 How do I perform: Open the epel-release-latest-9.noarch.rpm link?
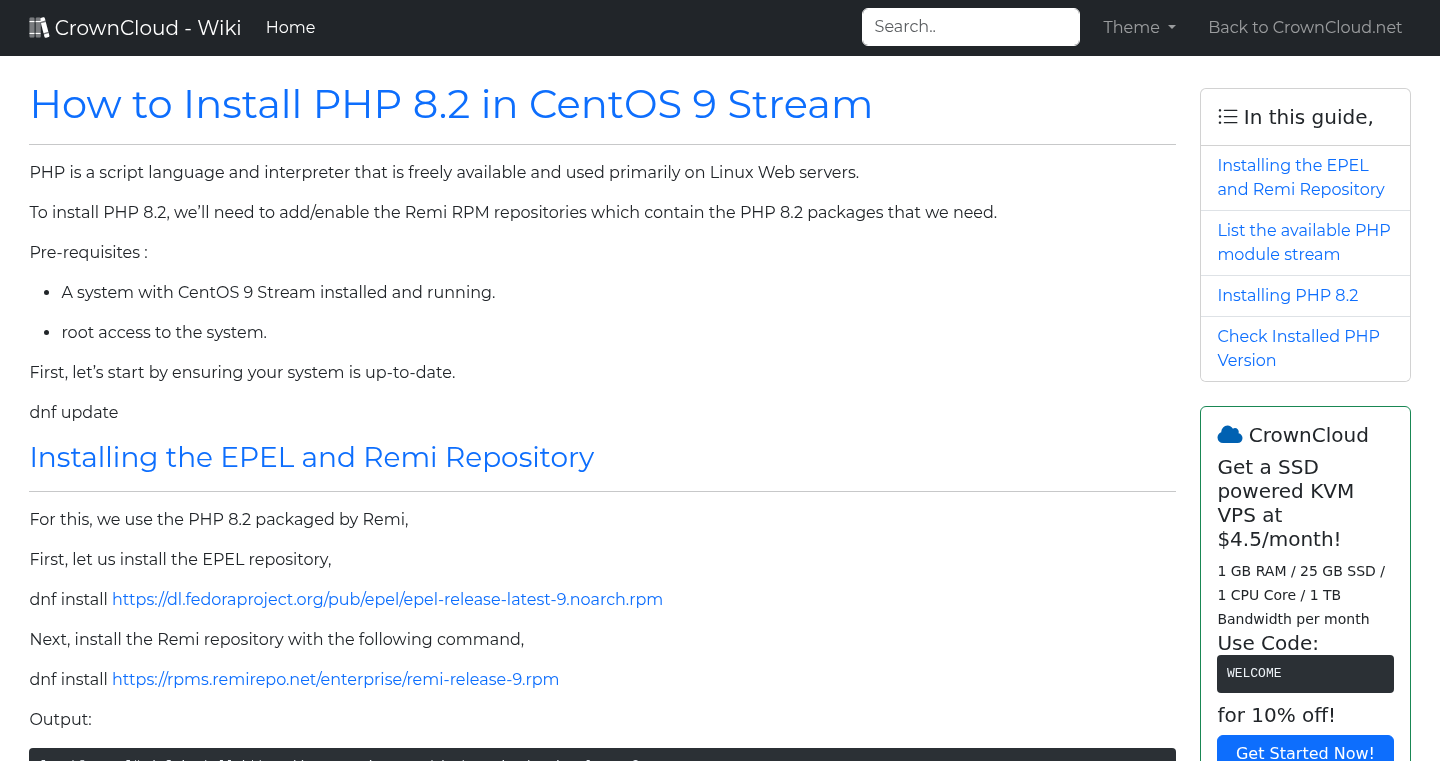point(388,599)
